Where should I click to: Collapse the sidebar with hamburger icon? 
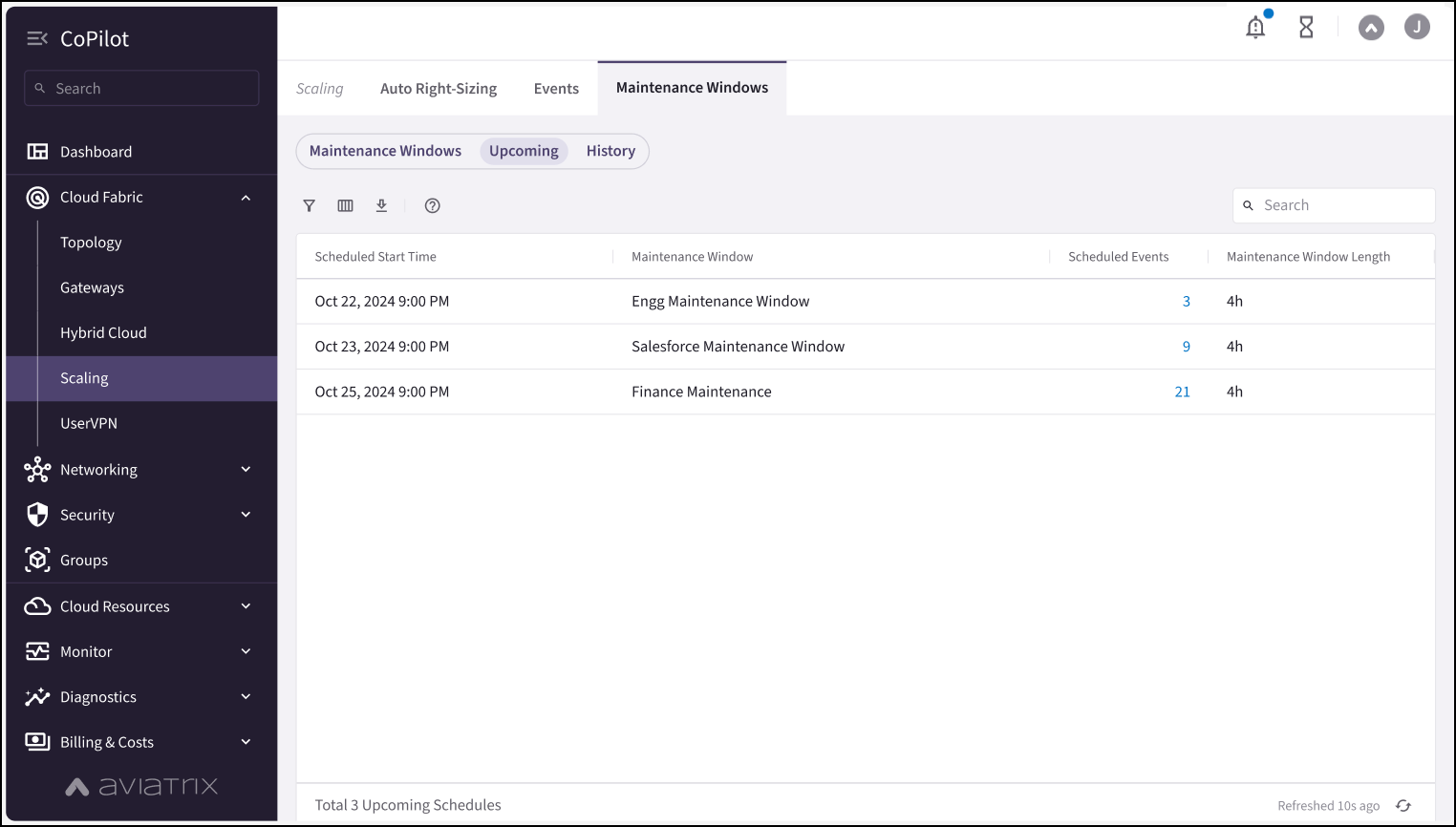click(x=36, y=38)
